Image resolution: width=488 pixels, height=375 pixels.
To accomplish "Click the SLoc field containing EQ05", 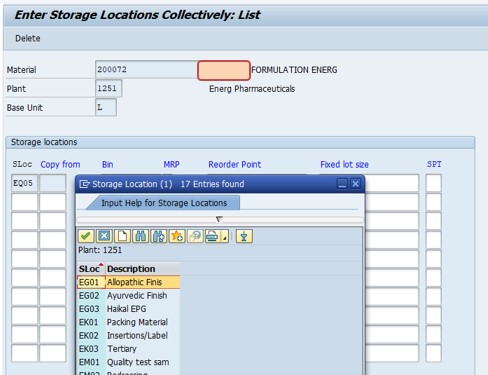I will (25, 183).
